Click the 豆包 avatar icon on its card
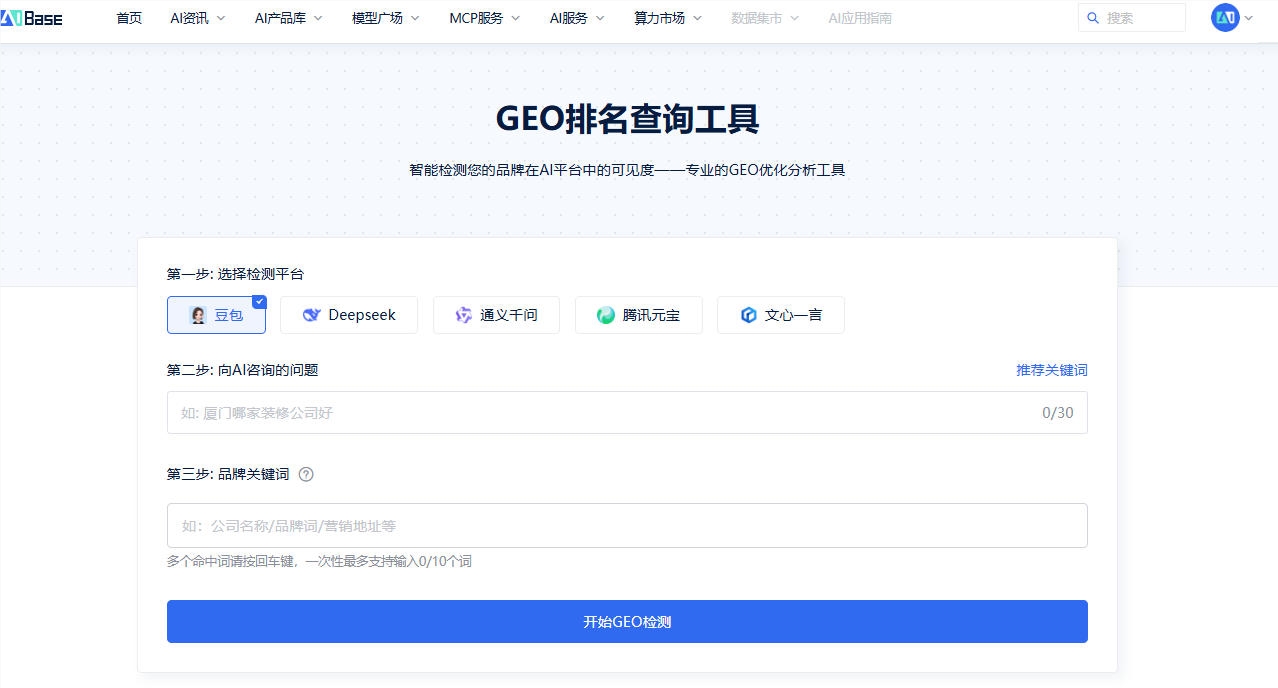 (199, 314)
